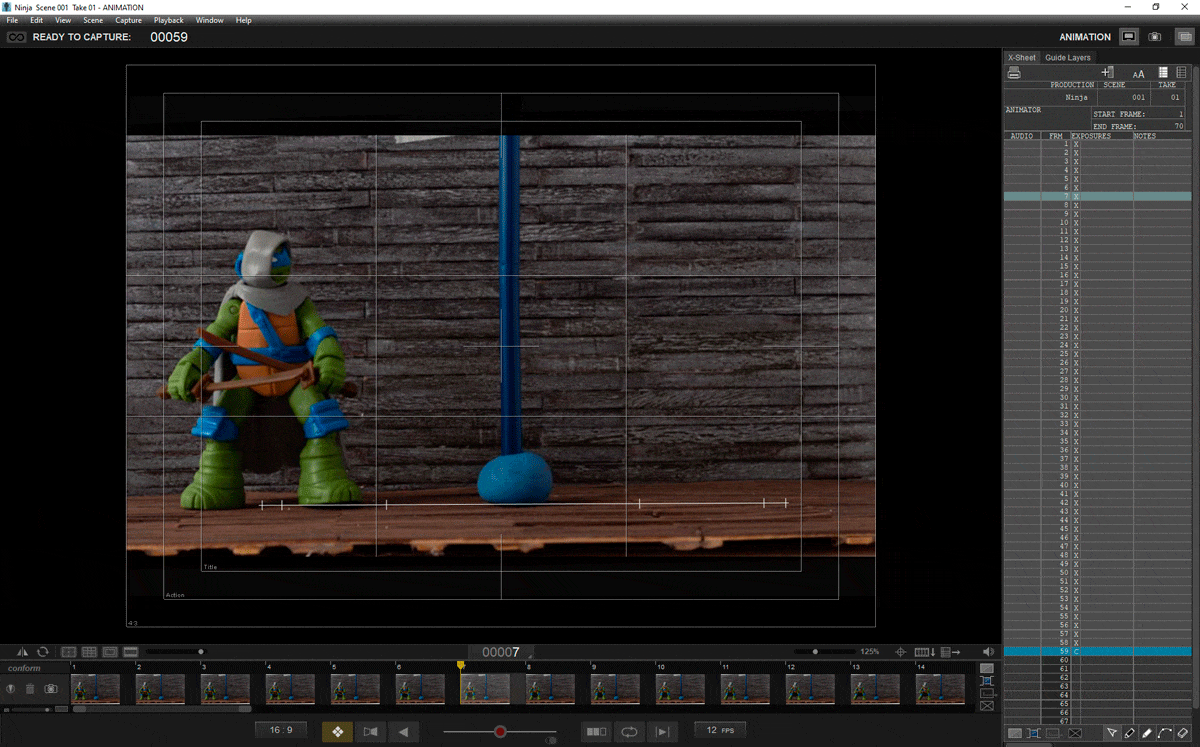This screenshot has height=747, width=1200.
Task: Select the pencil drawing tool
Action: 1129,733
